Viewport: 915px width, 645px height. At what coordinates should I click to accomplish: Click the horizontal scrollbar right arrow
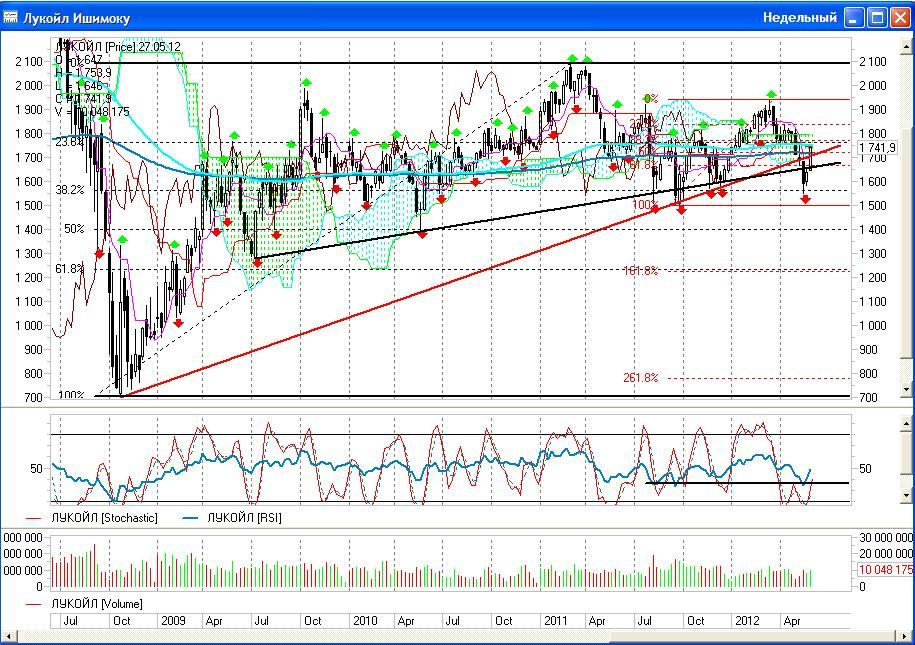tap(904, 636)
